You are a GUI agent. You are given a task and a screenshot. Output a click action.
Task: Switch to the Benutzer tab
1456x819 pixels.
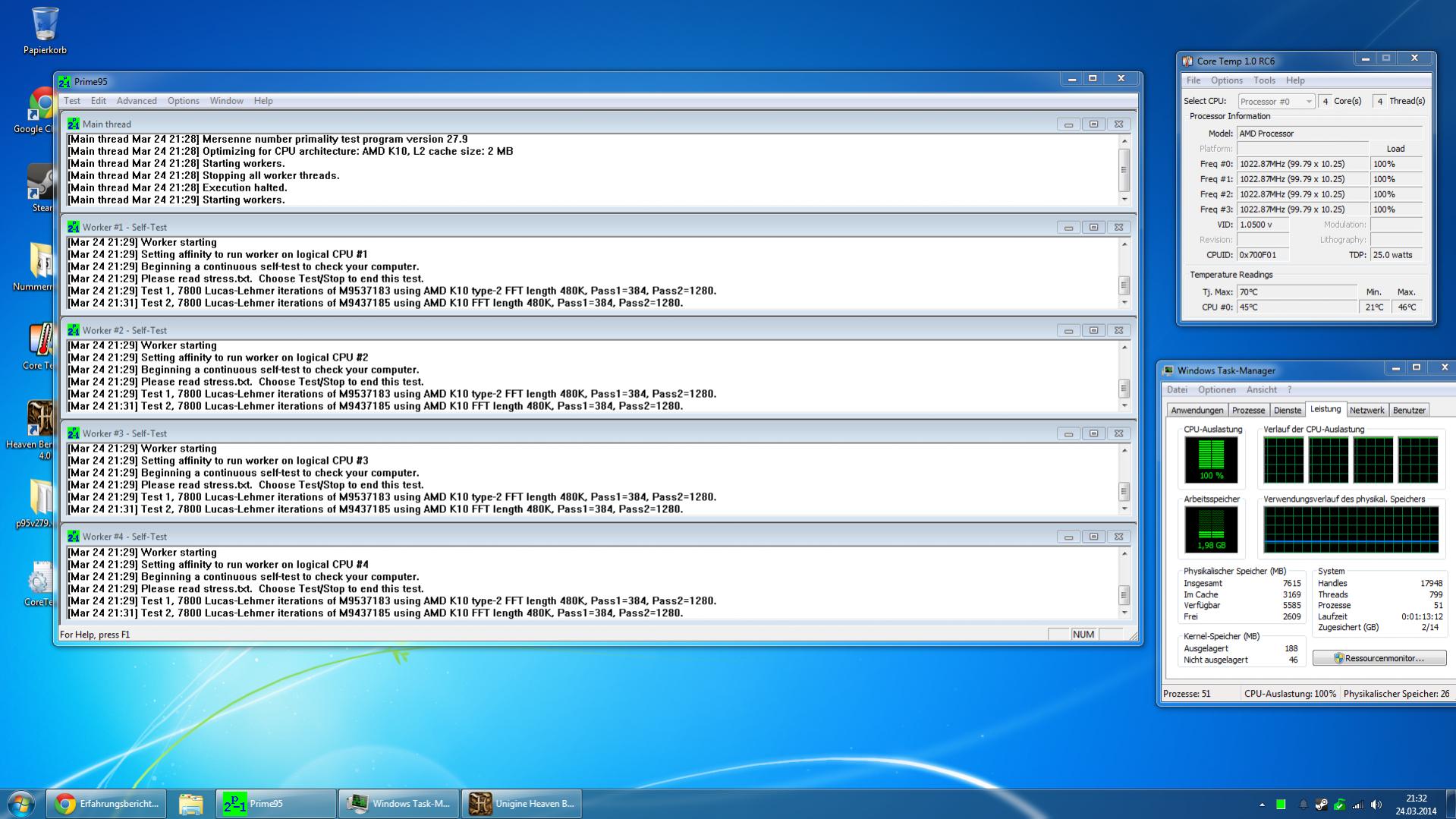(1409, 410)
